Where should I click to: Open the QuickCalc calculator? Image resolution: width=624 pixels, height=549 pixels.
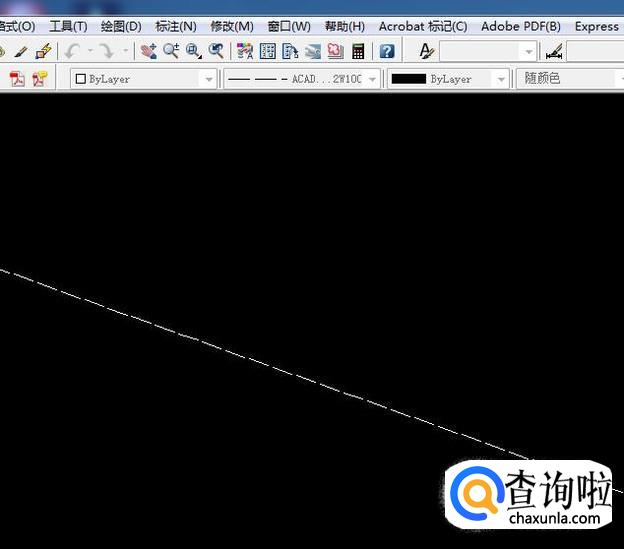pyautogui.click(x=358, y=51)
